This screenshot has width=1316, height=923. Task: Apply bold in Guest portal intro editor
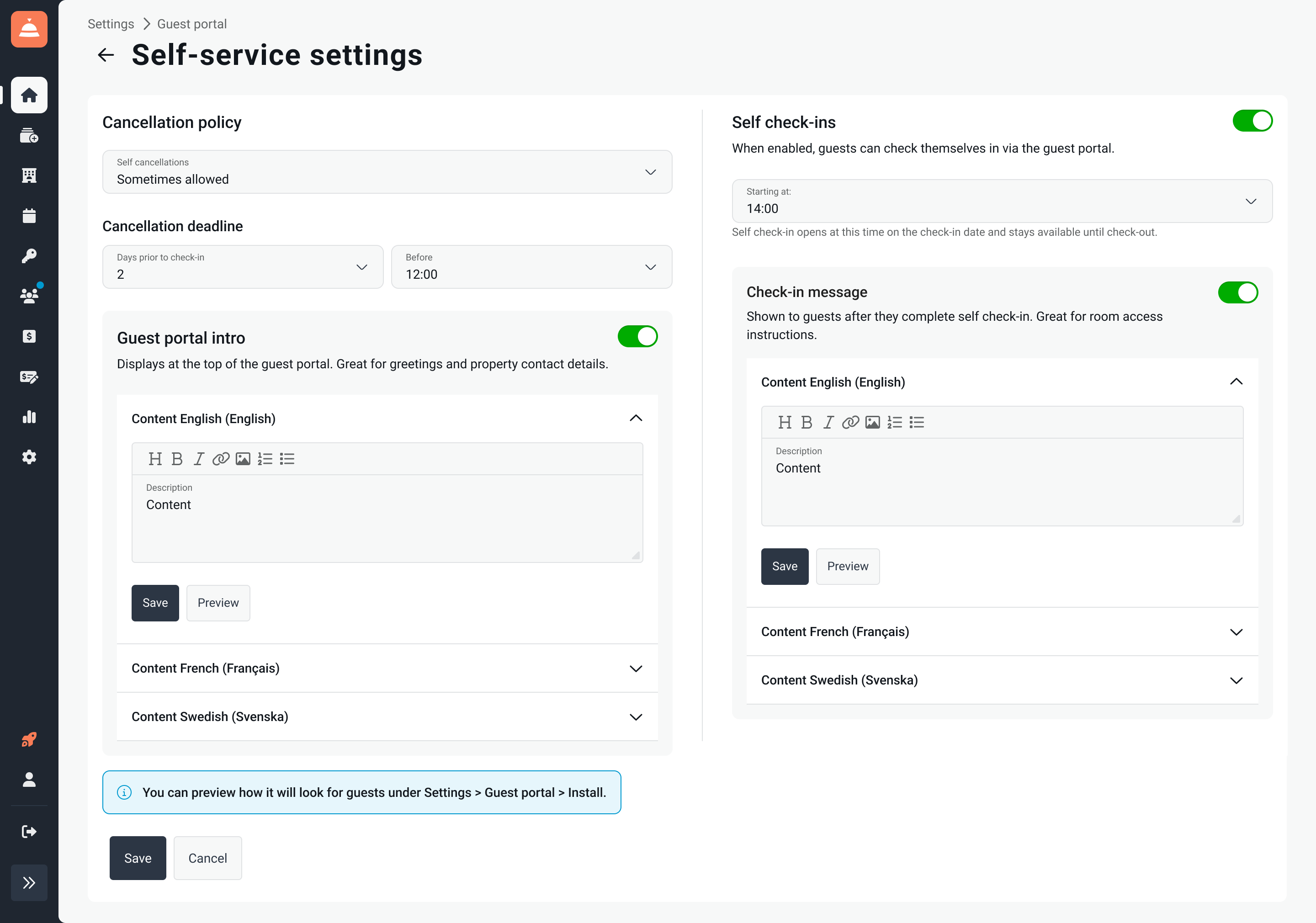point(177,459)
